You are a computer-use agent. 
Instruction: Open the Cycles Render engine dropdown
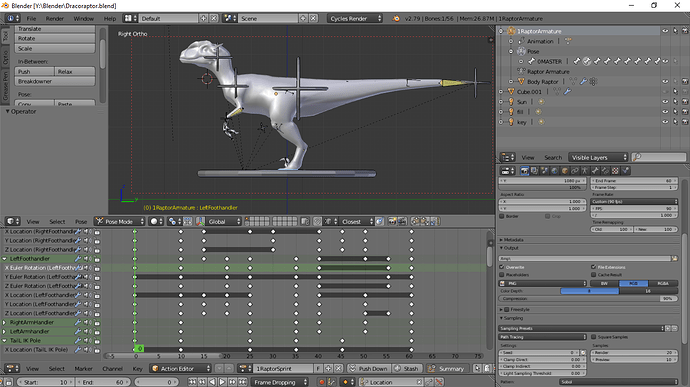(x=355, y=18)
